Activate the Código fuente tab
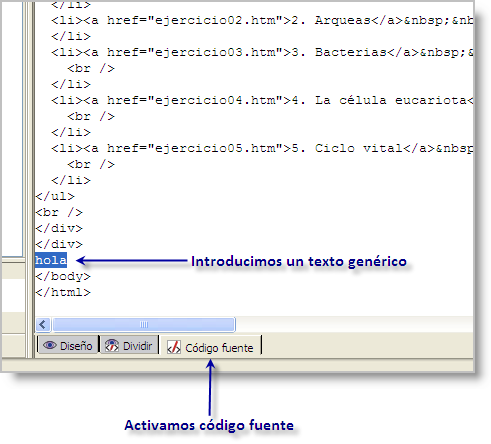 pyautogui.click(x=211, y=347)
